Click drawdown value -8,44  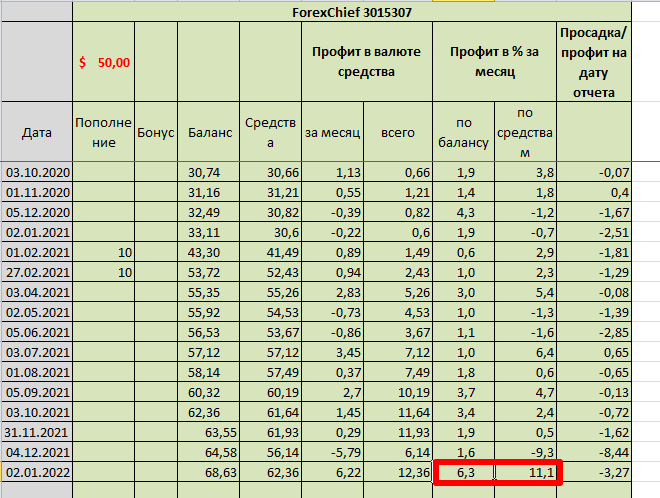coord(593,452)
